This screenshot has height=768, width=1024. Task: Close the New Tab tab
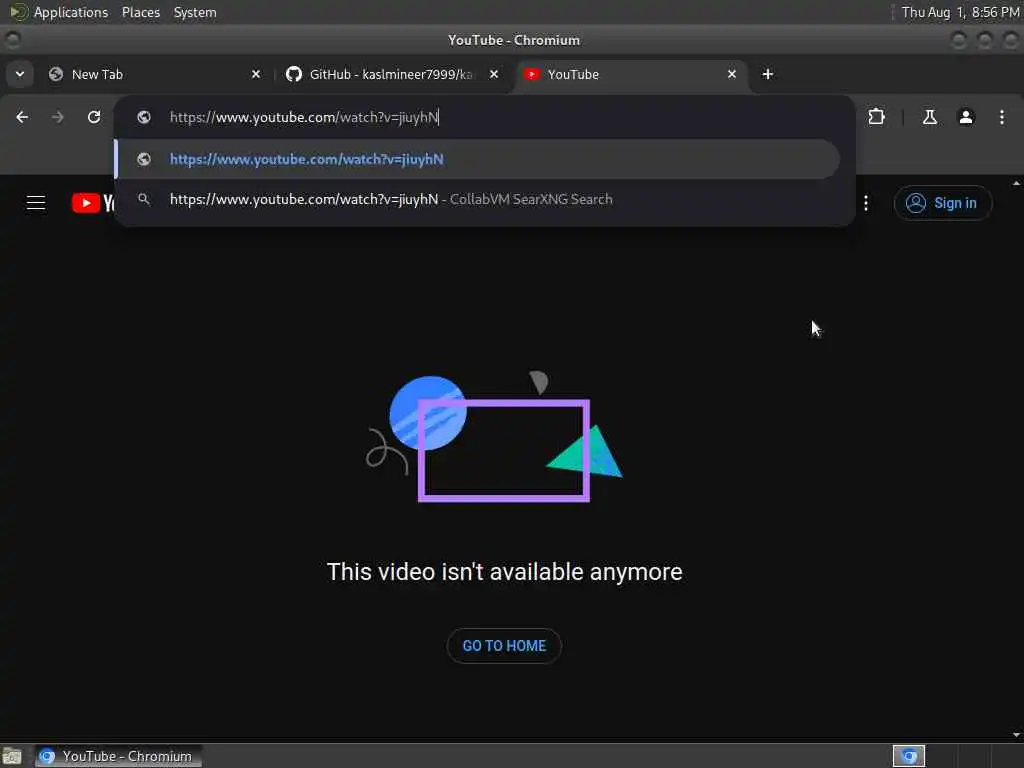click(x=256, y=74)
